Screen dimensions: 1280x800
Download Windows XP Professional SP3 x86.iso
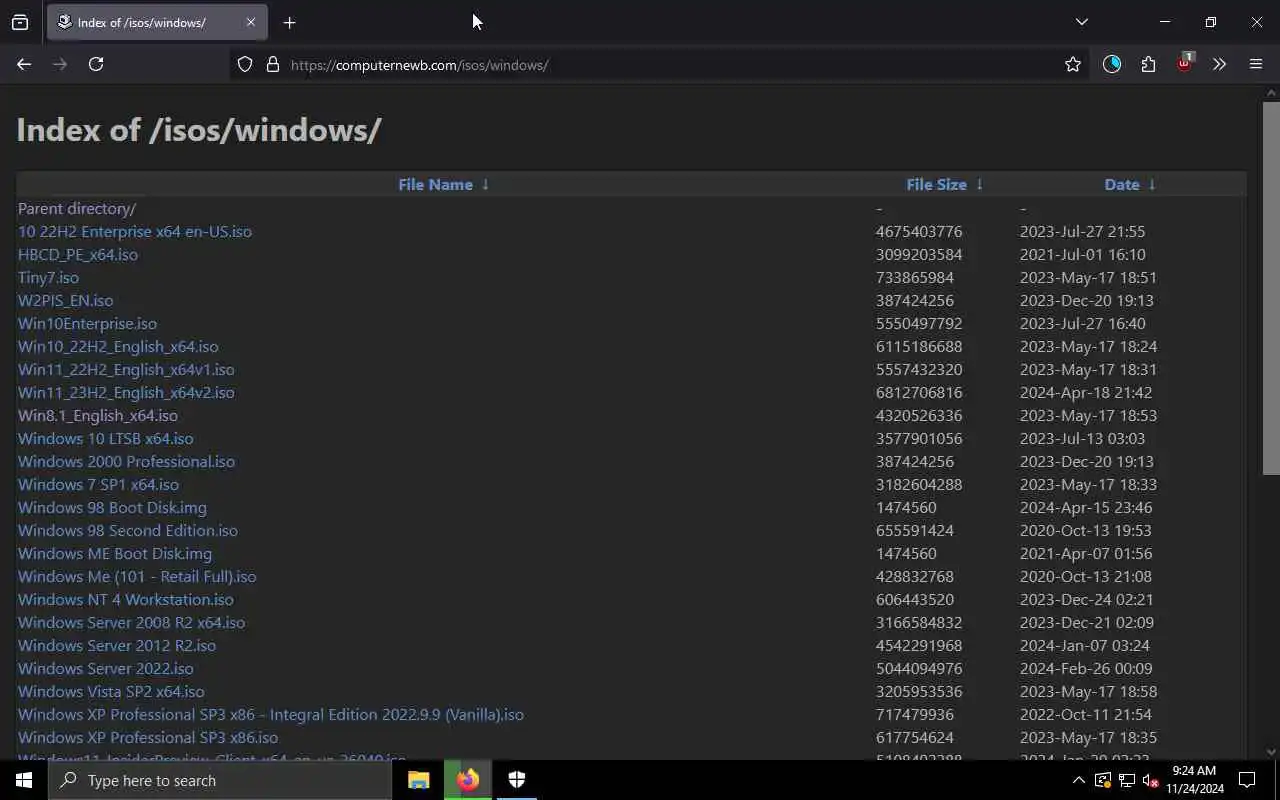[148, 737]
